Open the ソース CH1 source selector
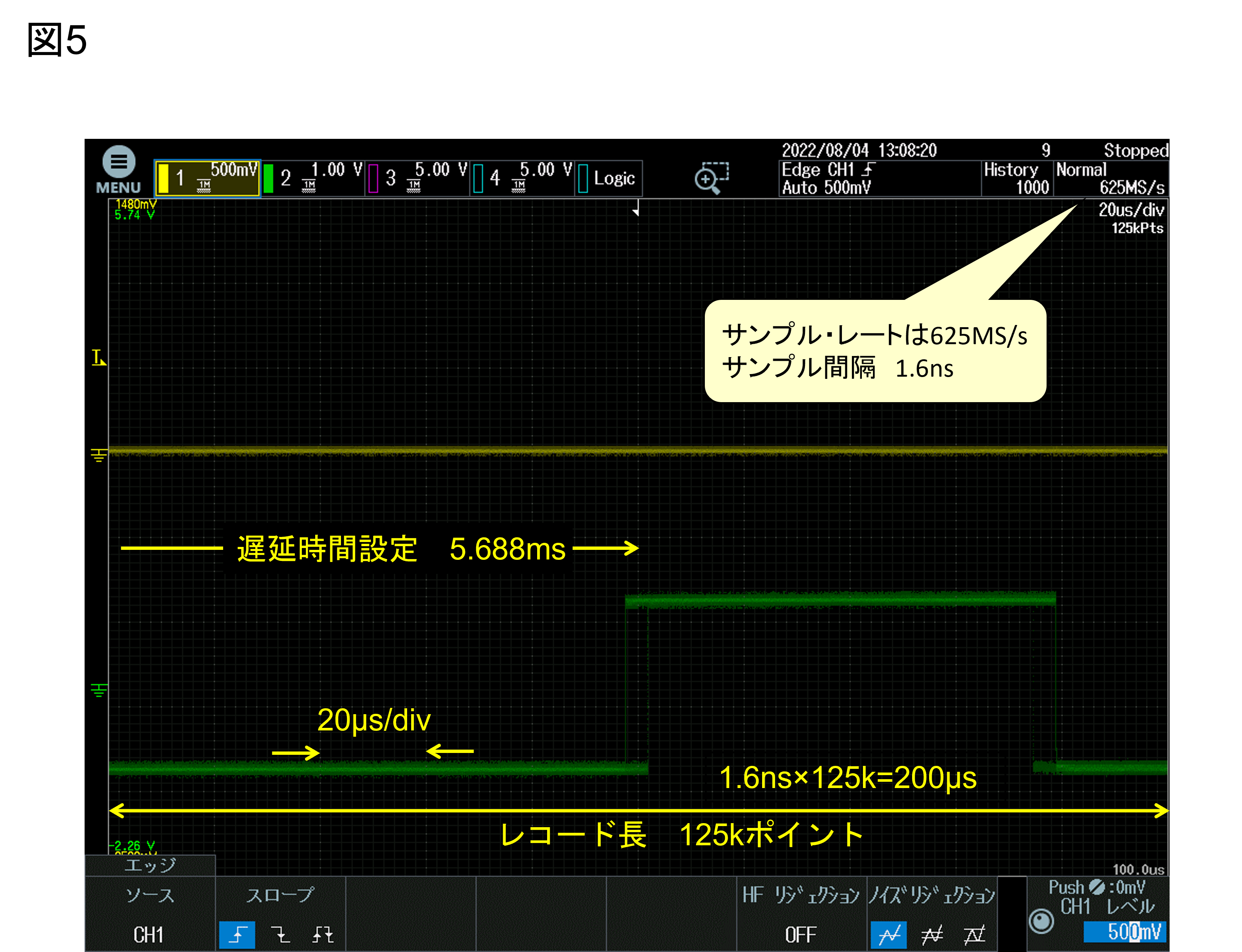Viewport: 1242px width, 952px height. pos(150,914)
